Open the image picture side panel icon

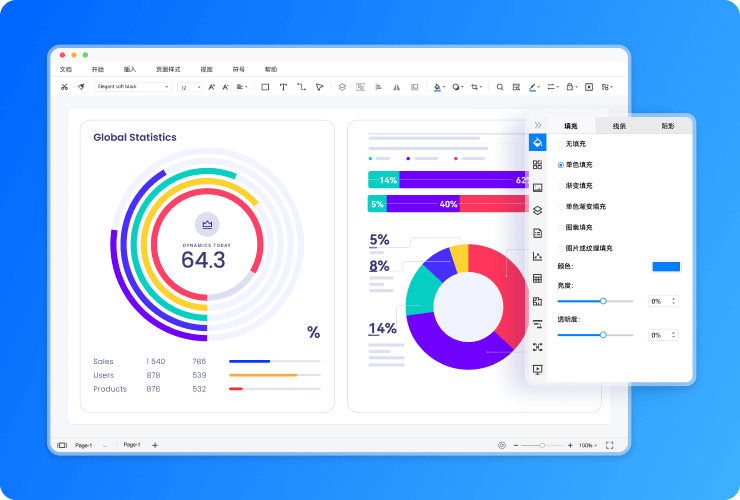(538, 187)
